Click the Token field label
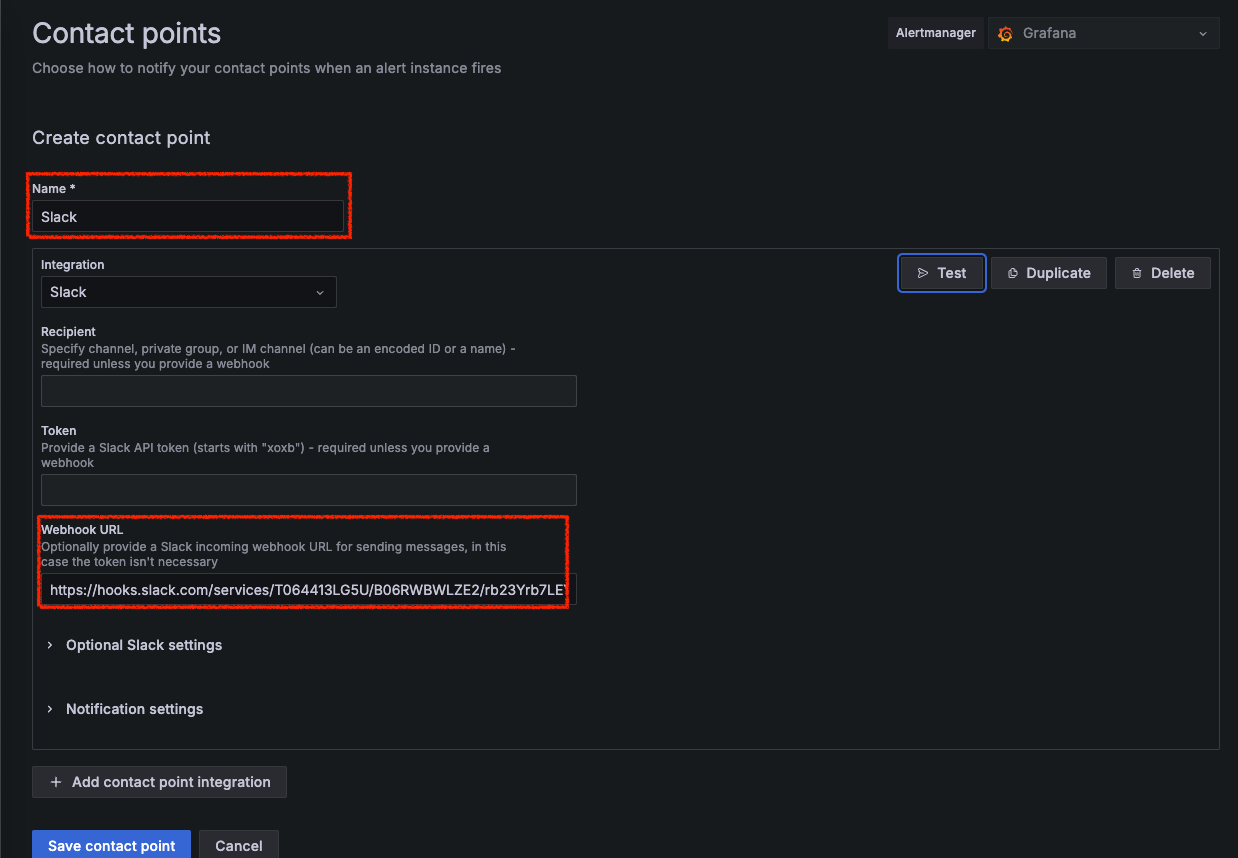Screen dimensions: 1238x858 click(x=59, y=431)
